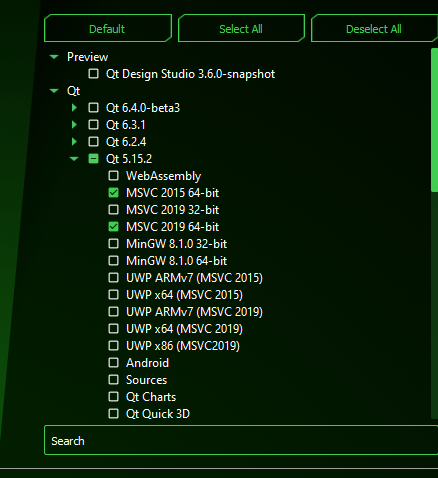Select the Qt Quick 3D row label
Image resolution: width=438 pixels, height=478 pixels.
(158, 414)
